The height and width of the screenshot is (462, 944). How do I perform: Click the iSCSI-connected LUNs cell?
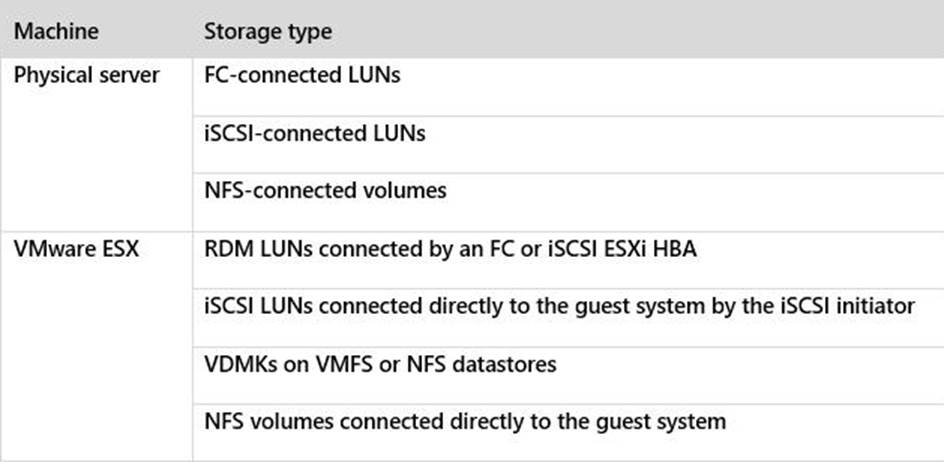(314, 133)
